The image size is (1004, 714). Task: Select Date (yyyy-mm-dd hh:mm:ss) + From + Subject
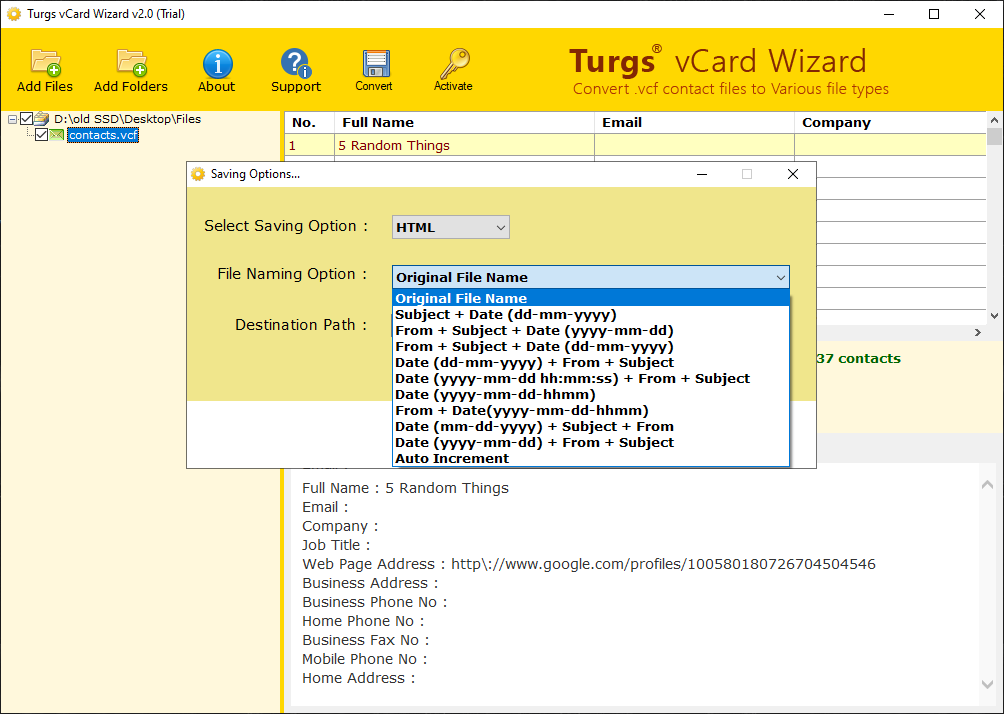tap(591, 378)
